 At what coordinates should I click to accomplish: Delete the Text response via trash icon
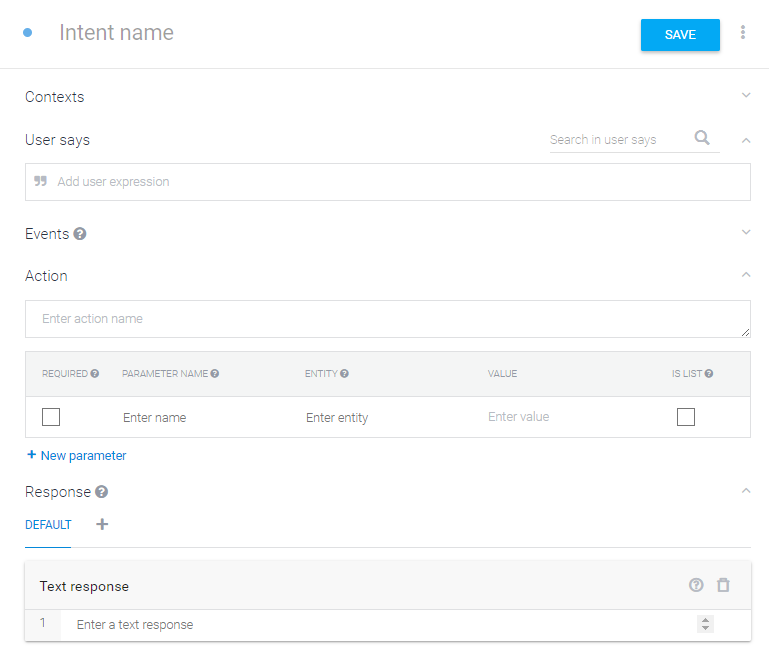(723, 585)
